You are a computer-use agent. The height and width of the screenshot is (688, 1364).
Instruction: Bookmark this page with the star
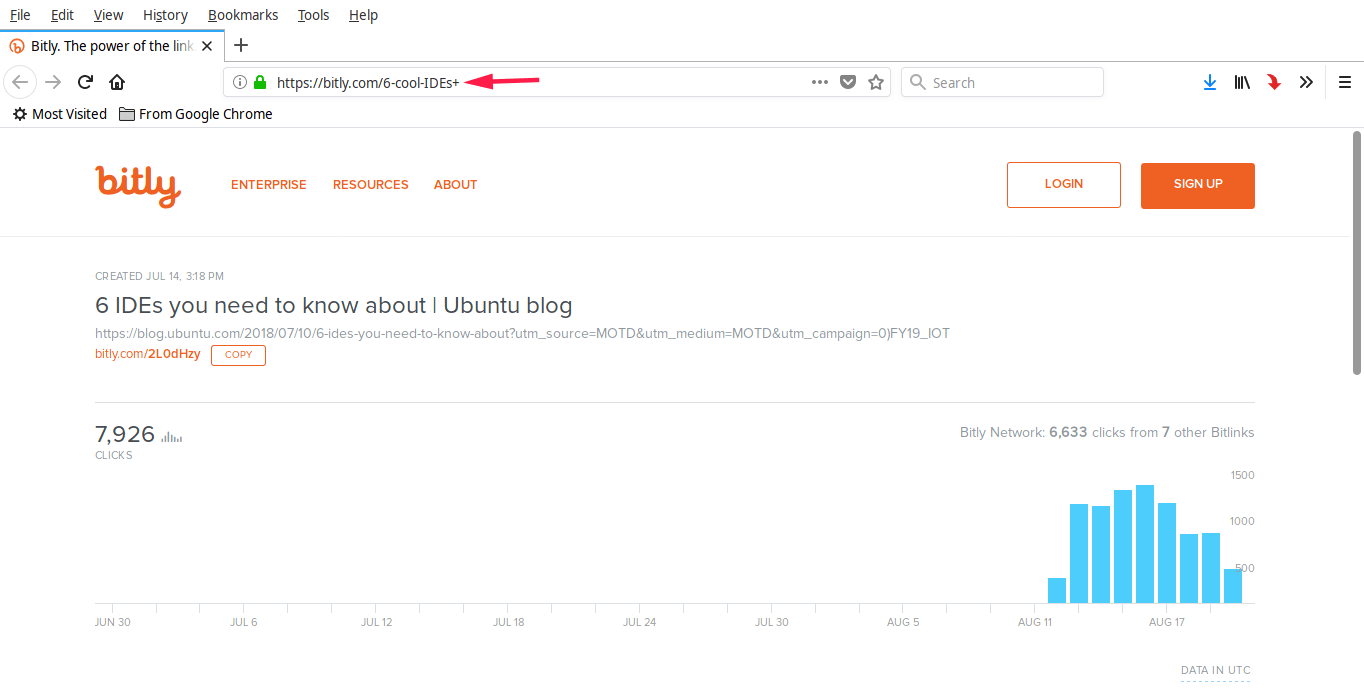point(876,82)
